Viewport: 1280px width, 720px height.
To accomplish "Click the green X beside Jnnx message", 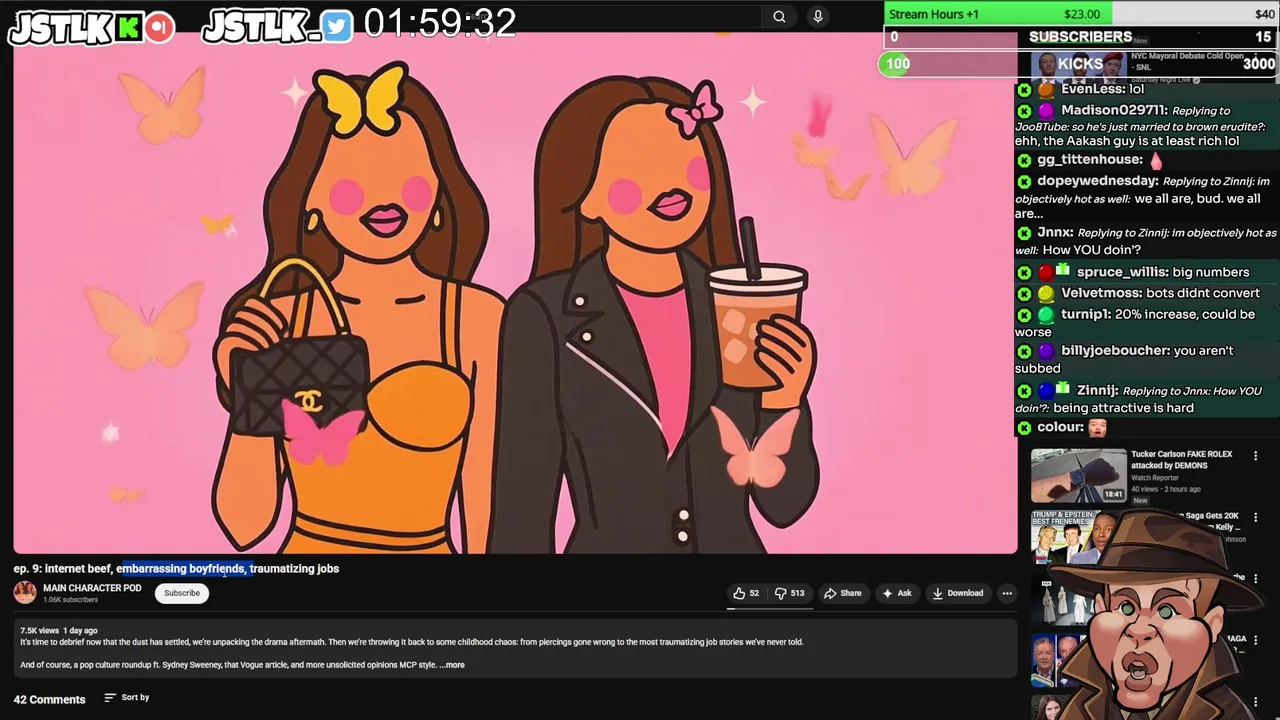I will [1024, 233].
